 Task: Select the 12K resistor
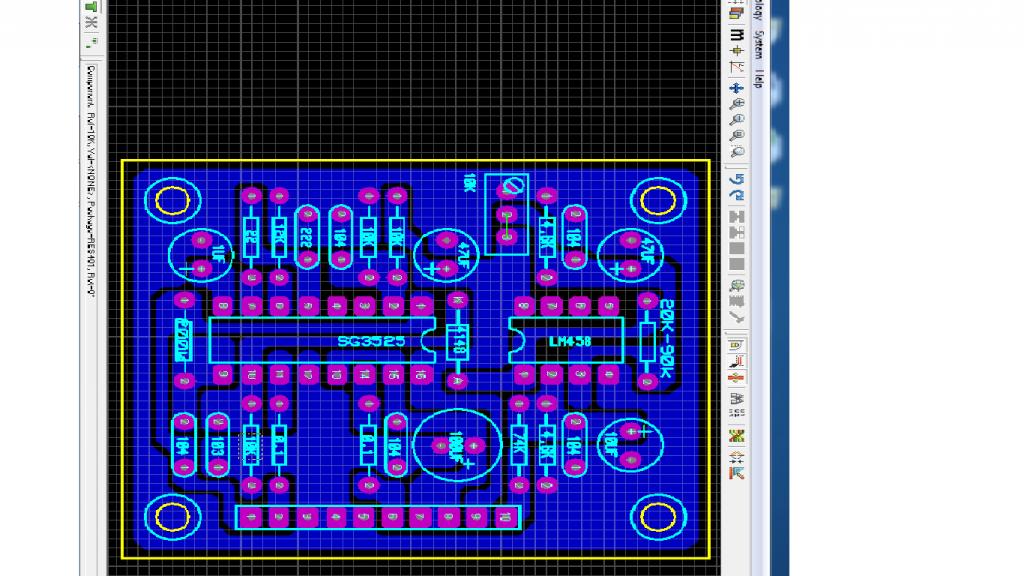coord(279,236)
